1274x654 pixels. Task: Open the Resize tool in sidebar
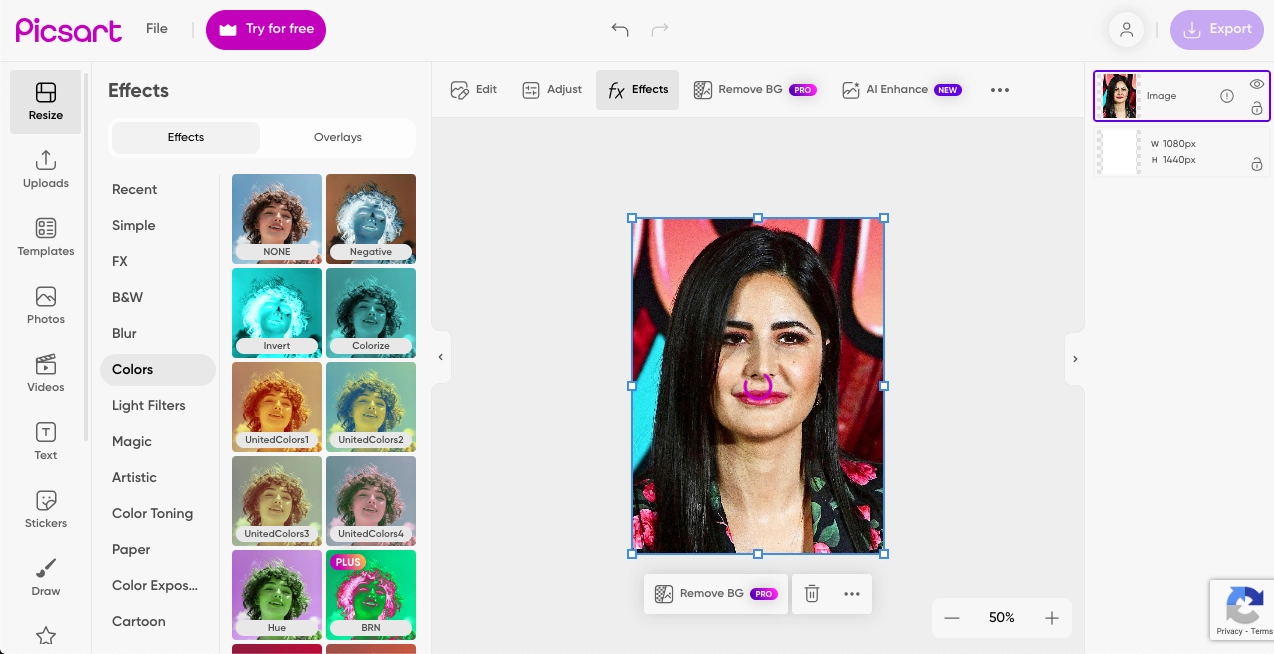point(46,102)
